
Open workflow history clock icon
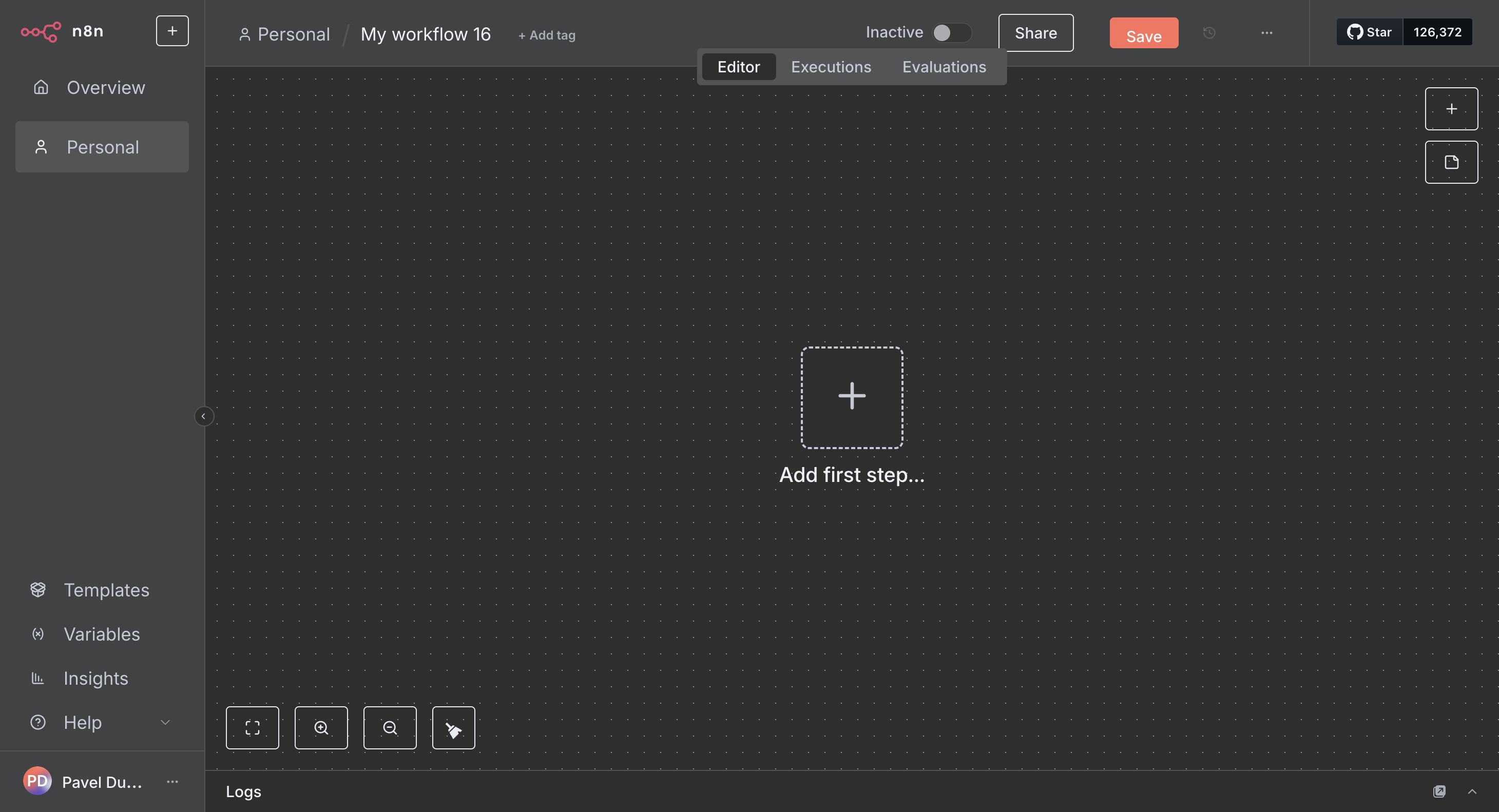[1209, 33]
